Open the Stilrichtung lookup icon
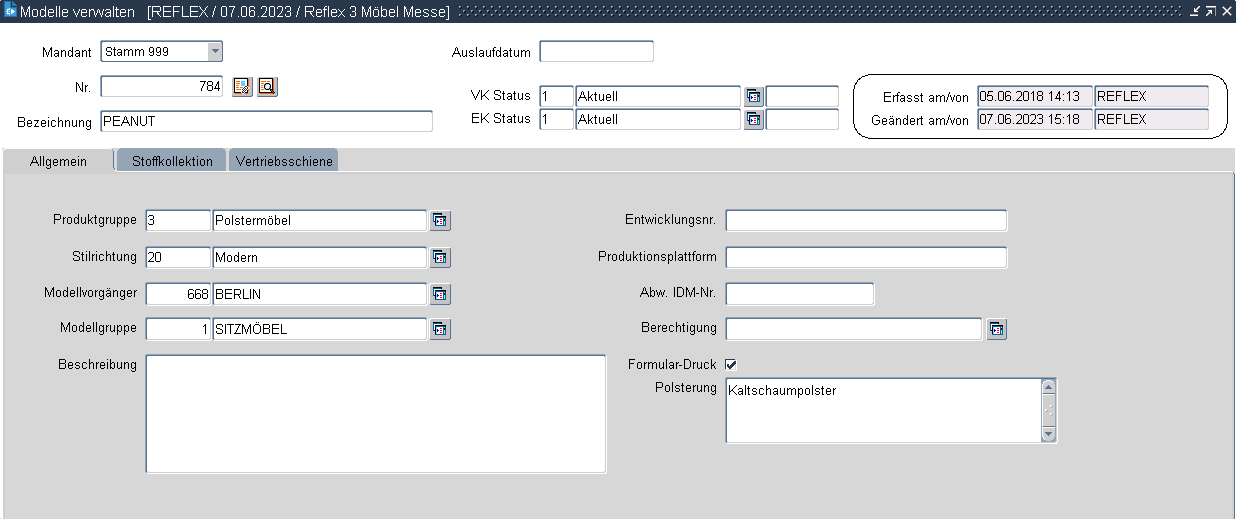 440,258
